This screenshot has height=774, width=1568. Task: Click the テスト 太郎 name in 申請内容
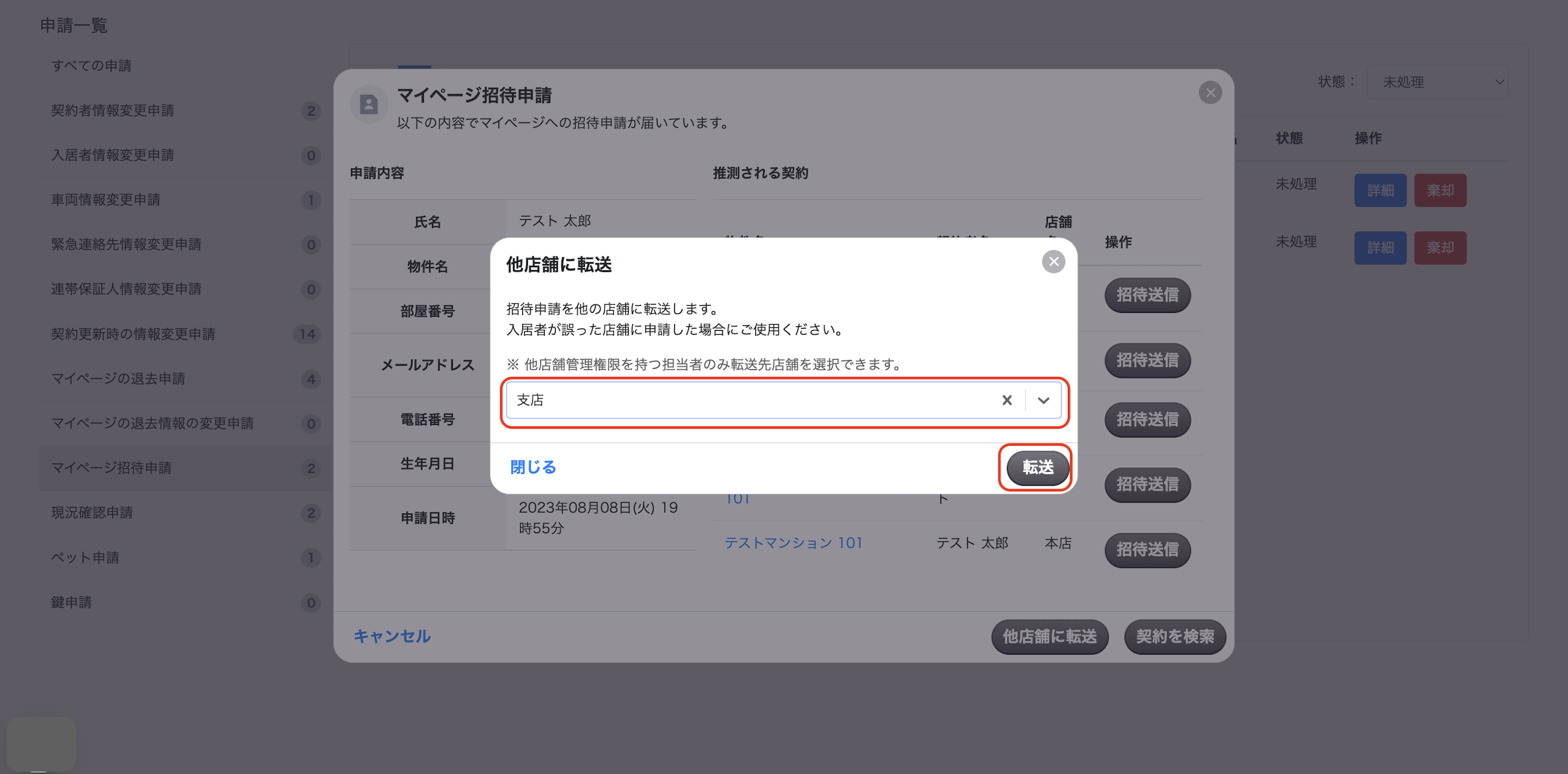pos(555,220)
